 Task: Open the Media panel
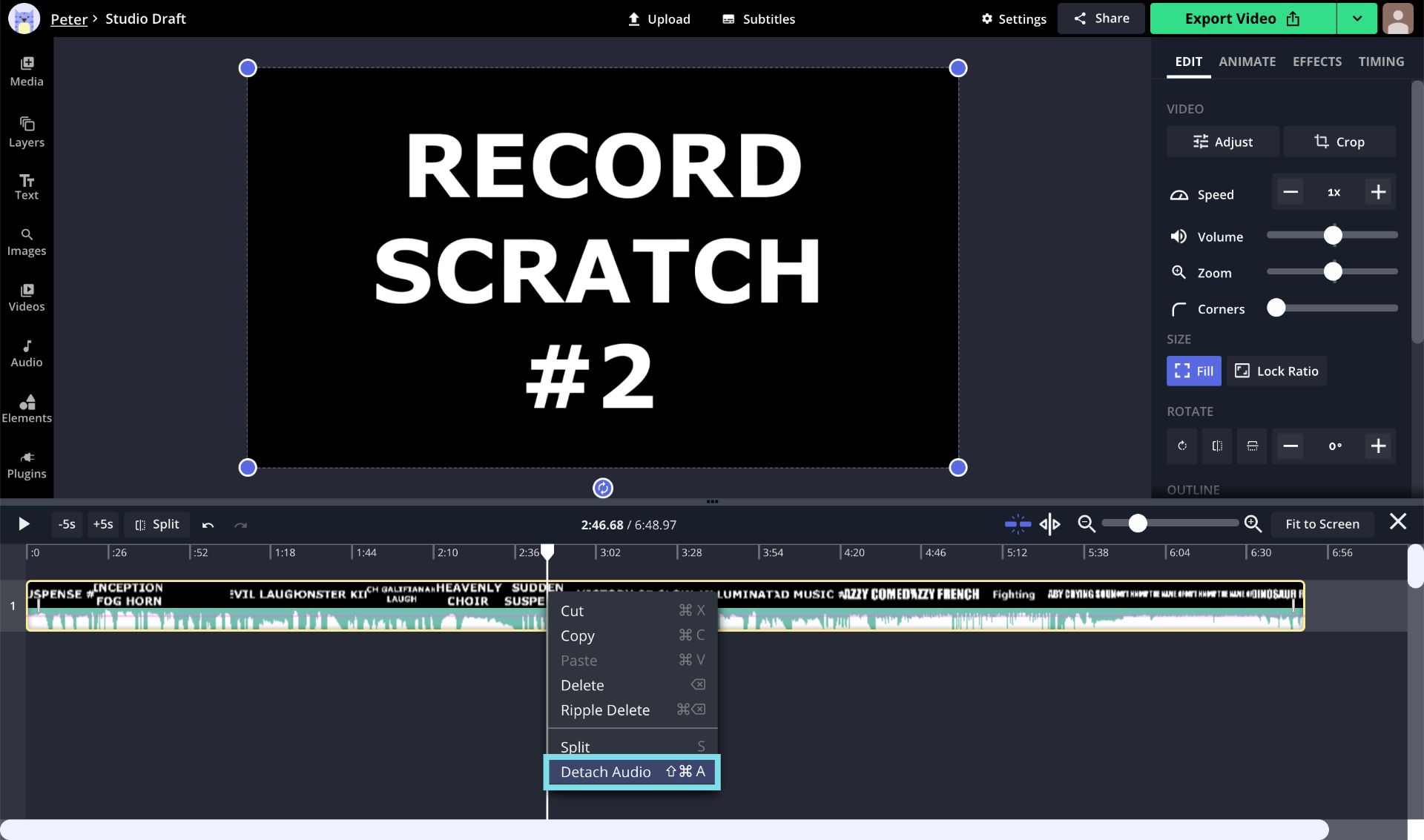click(27, 70)
